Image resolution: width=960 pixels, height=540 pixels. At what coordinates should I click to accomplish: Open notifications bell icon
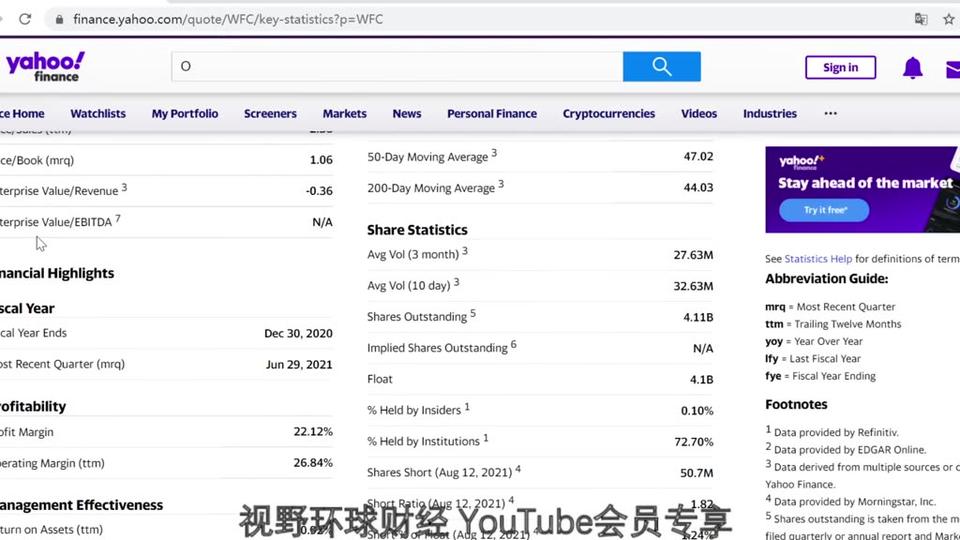912,67
